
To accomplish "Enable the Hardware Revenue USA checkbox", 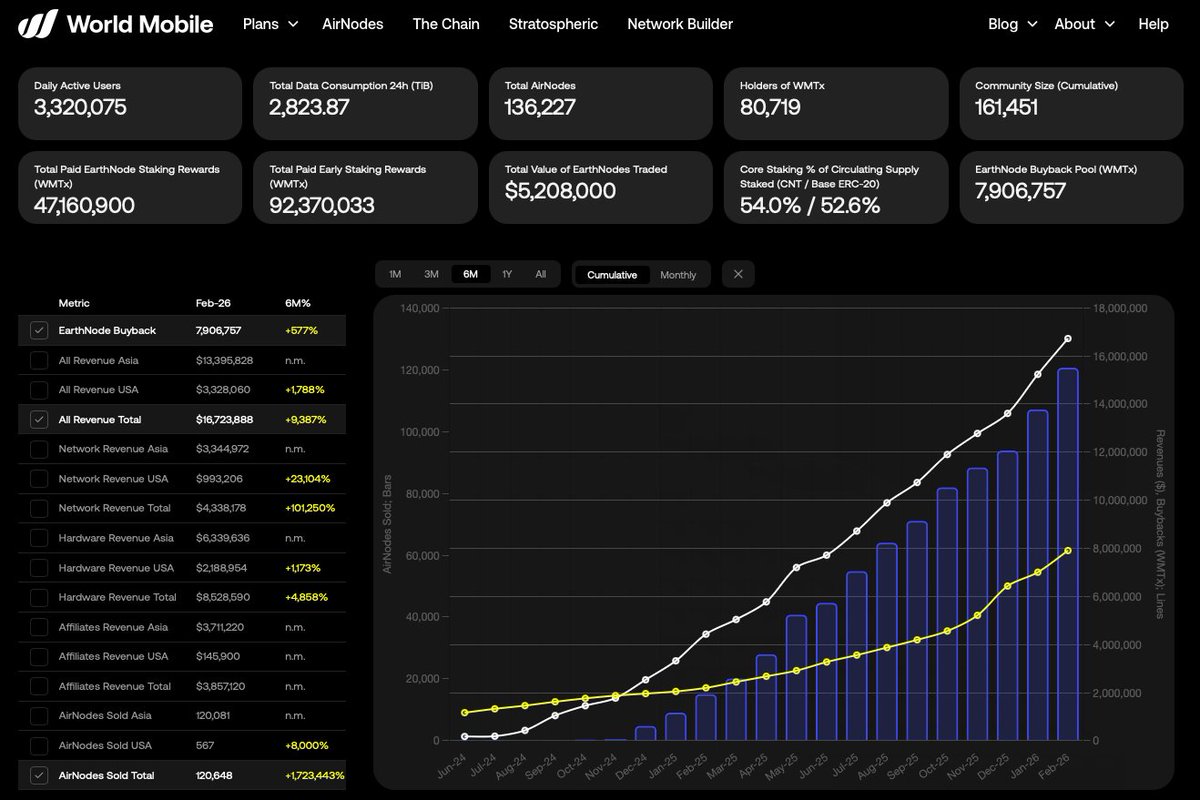I will point(40,567).
